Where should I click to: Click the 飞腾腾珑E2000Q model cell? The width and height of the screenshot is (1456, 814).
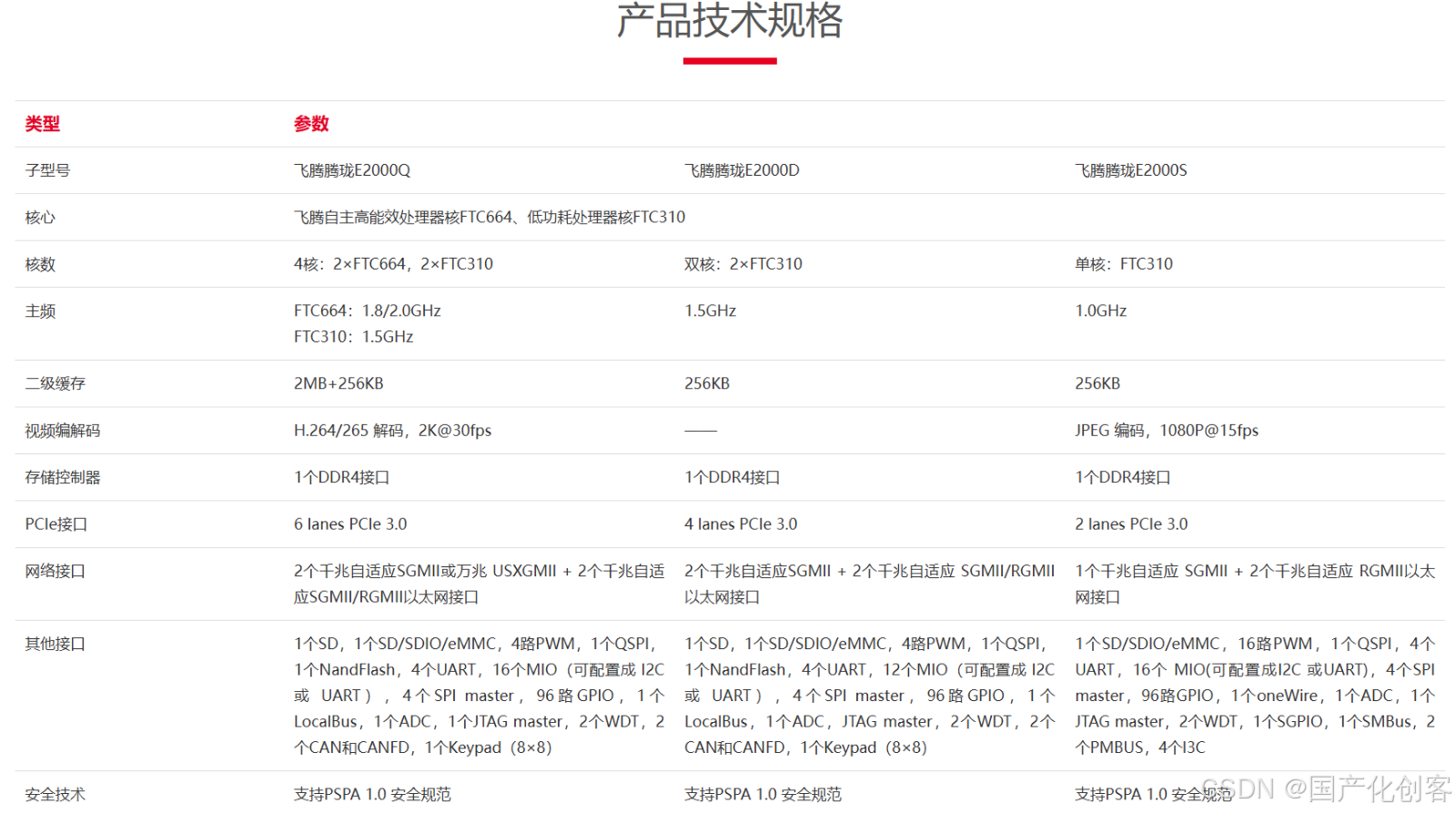(352, 170)
